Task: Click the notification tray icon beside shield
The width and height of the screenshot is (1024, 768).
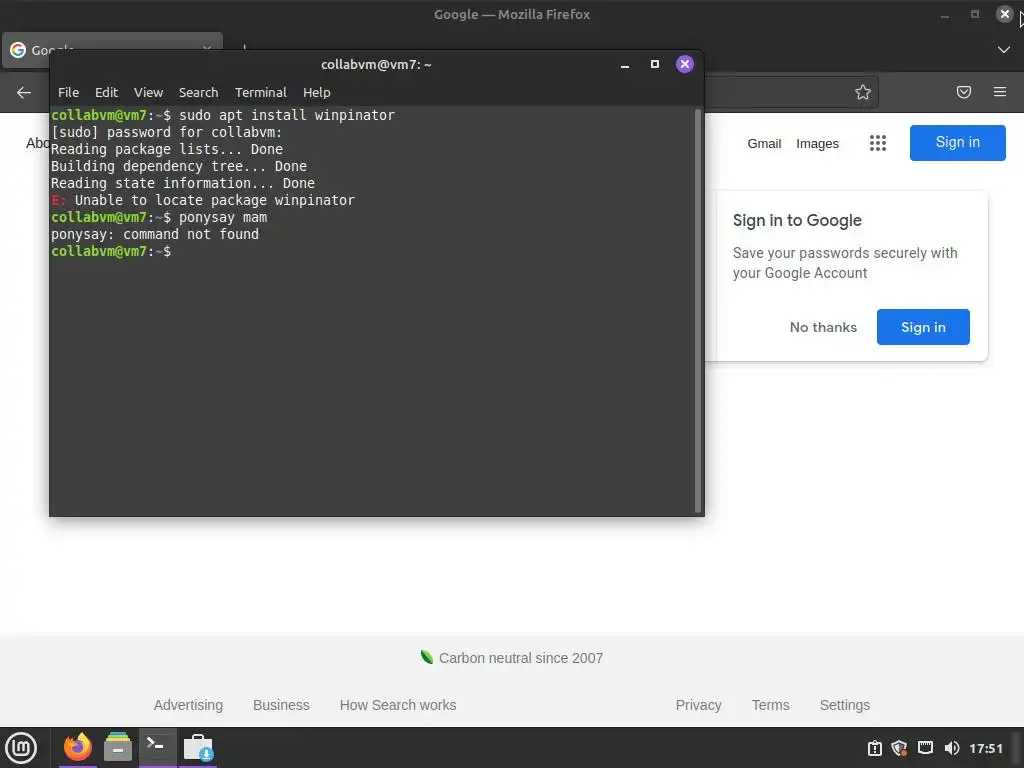Action: [x=874, y=748]
